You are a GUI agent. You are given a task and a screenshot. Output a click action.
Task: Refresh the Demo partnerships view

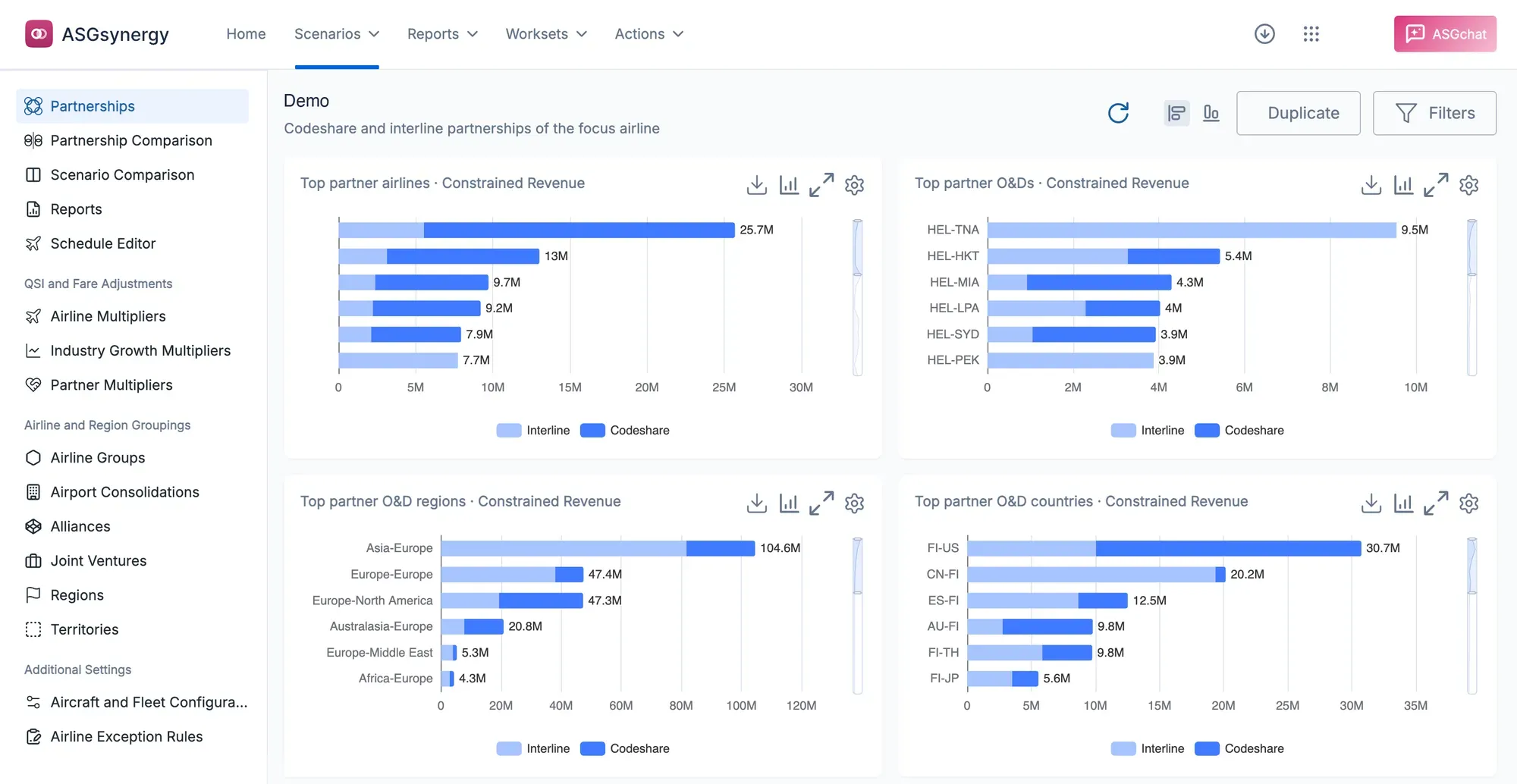click(1118, 113)
